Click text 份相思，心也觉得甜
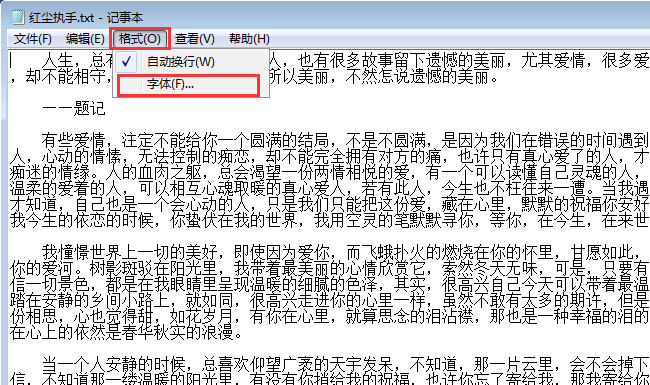Screen dimensions: 650x385 81,317
